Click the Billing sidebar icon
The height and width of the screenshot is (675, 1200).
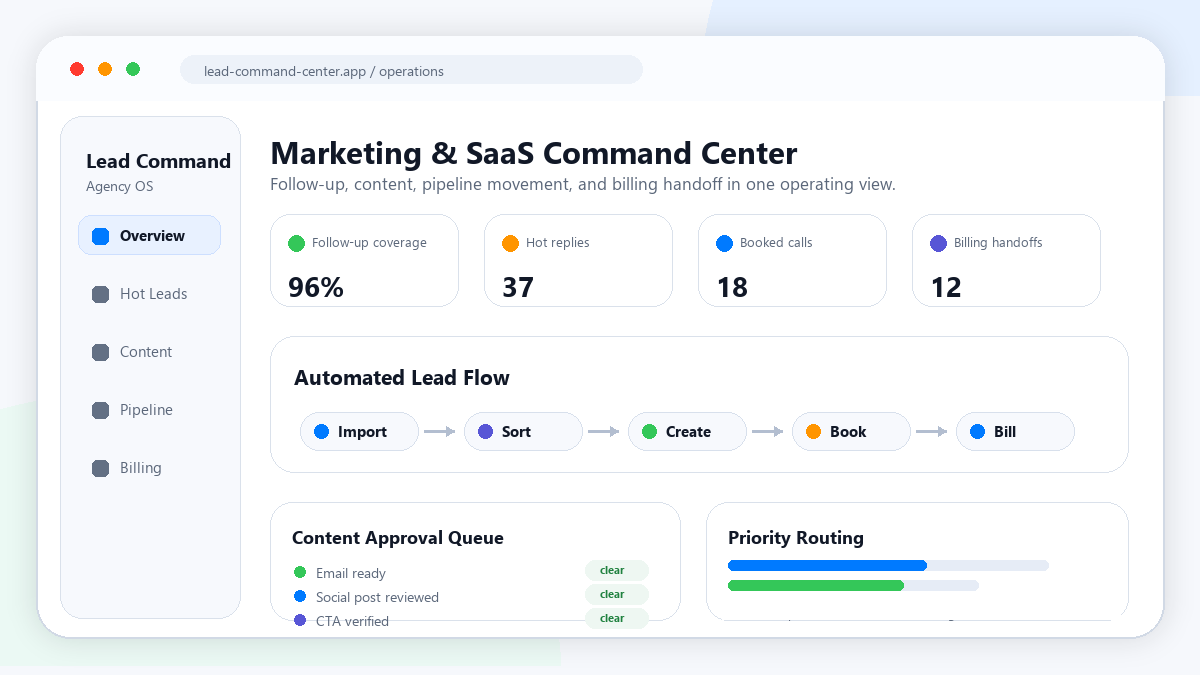pyautogui.click(x=100, y=468)
